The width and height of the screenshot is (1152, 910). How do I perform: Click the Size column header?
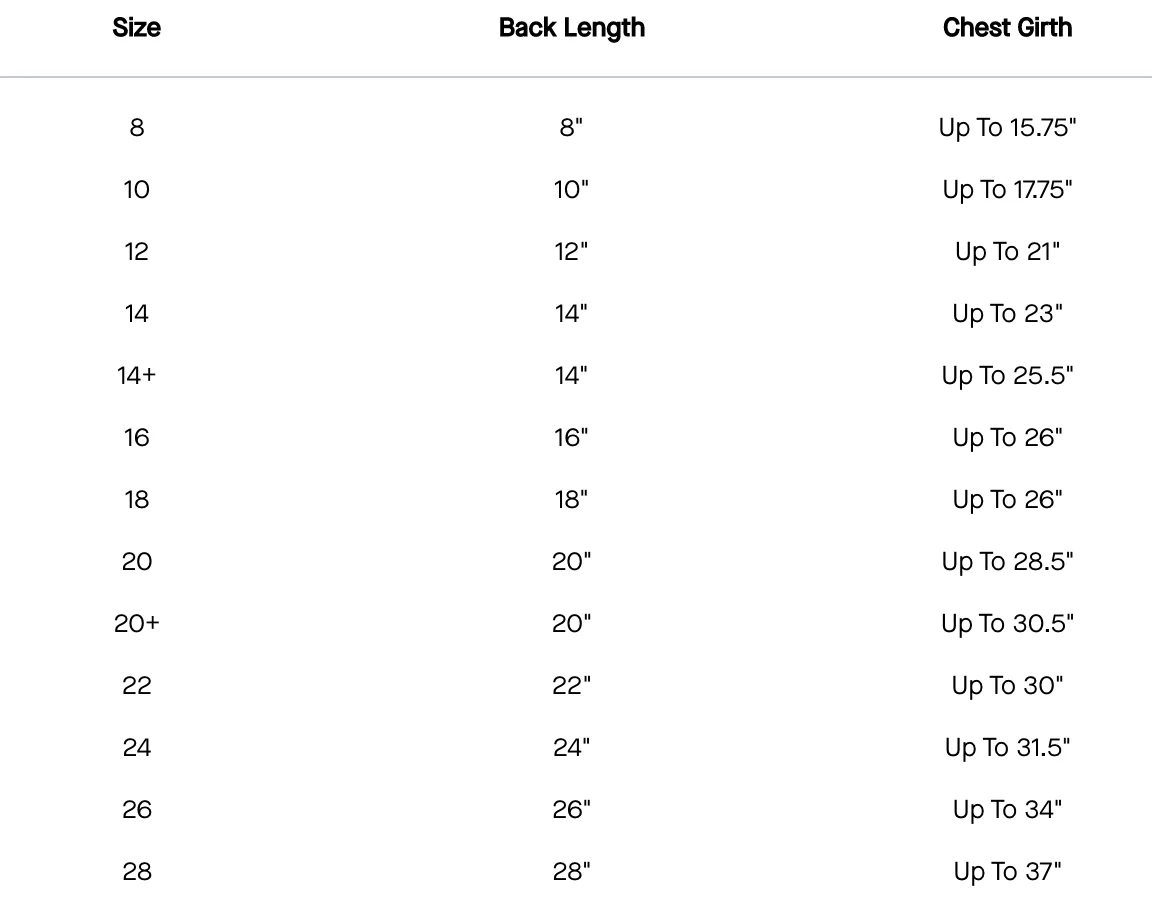tap(137, 28)
